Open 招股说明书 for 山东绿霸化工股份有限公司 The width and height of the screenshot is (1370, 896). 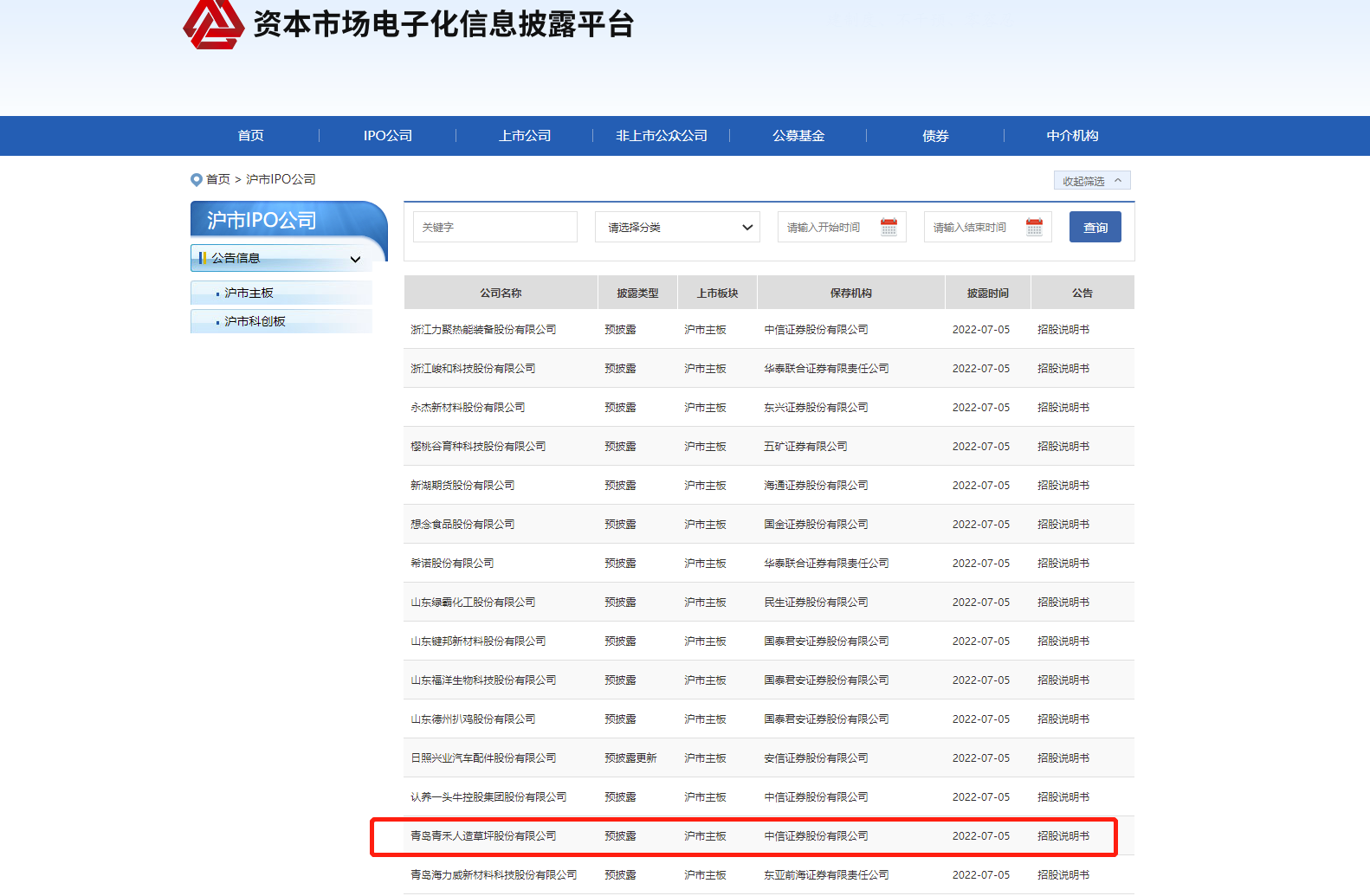1063,603
